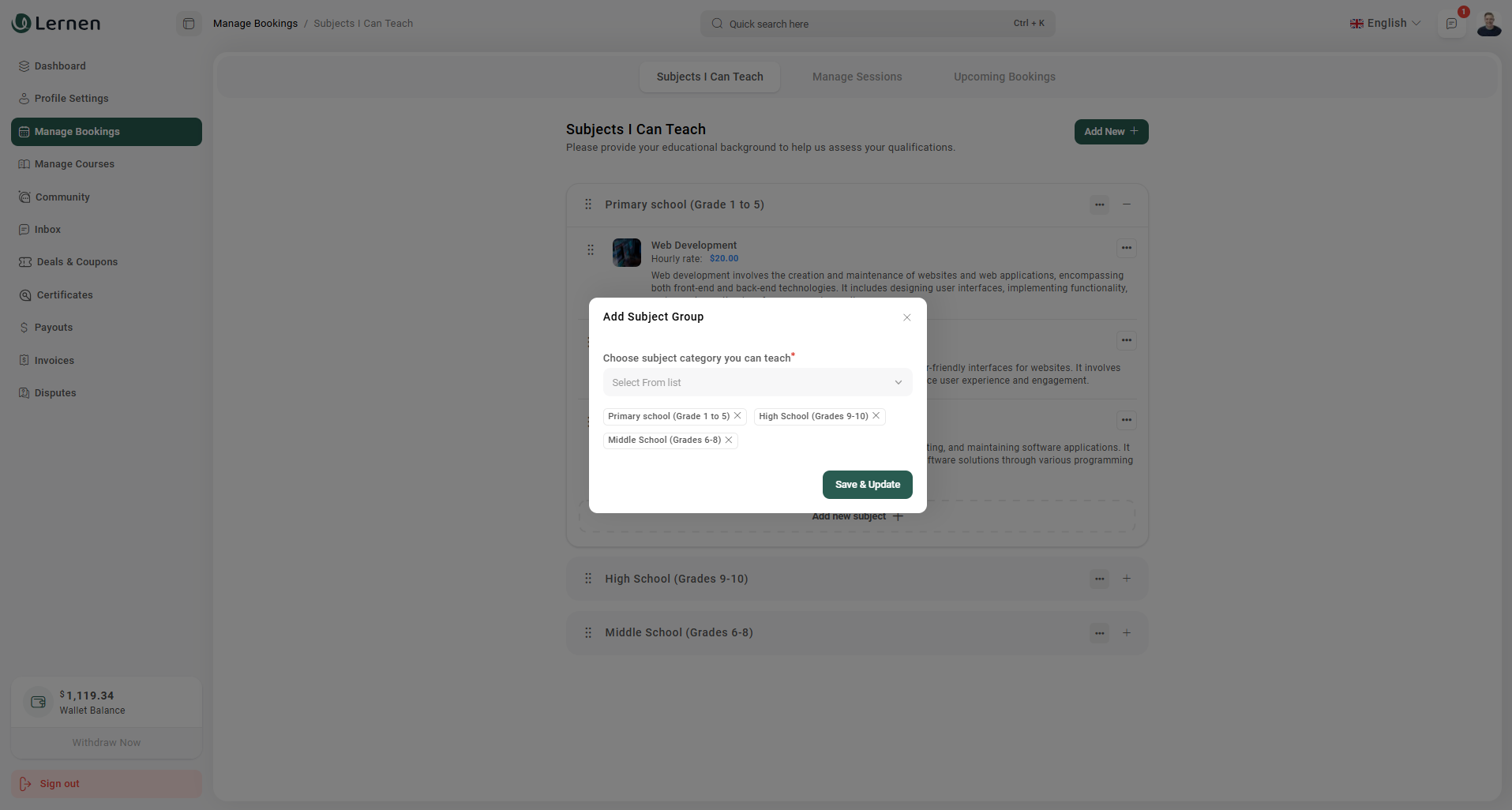1512x810 pixels.
Task: Collapse the Primary school (Grade 1 to 5) group
Action: (x=1127, y=204)
